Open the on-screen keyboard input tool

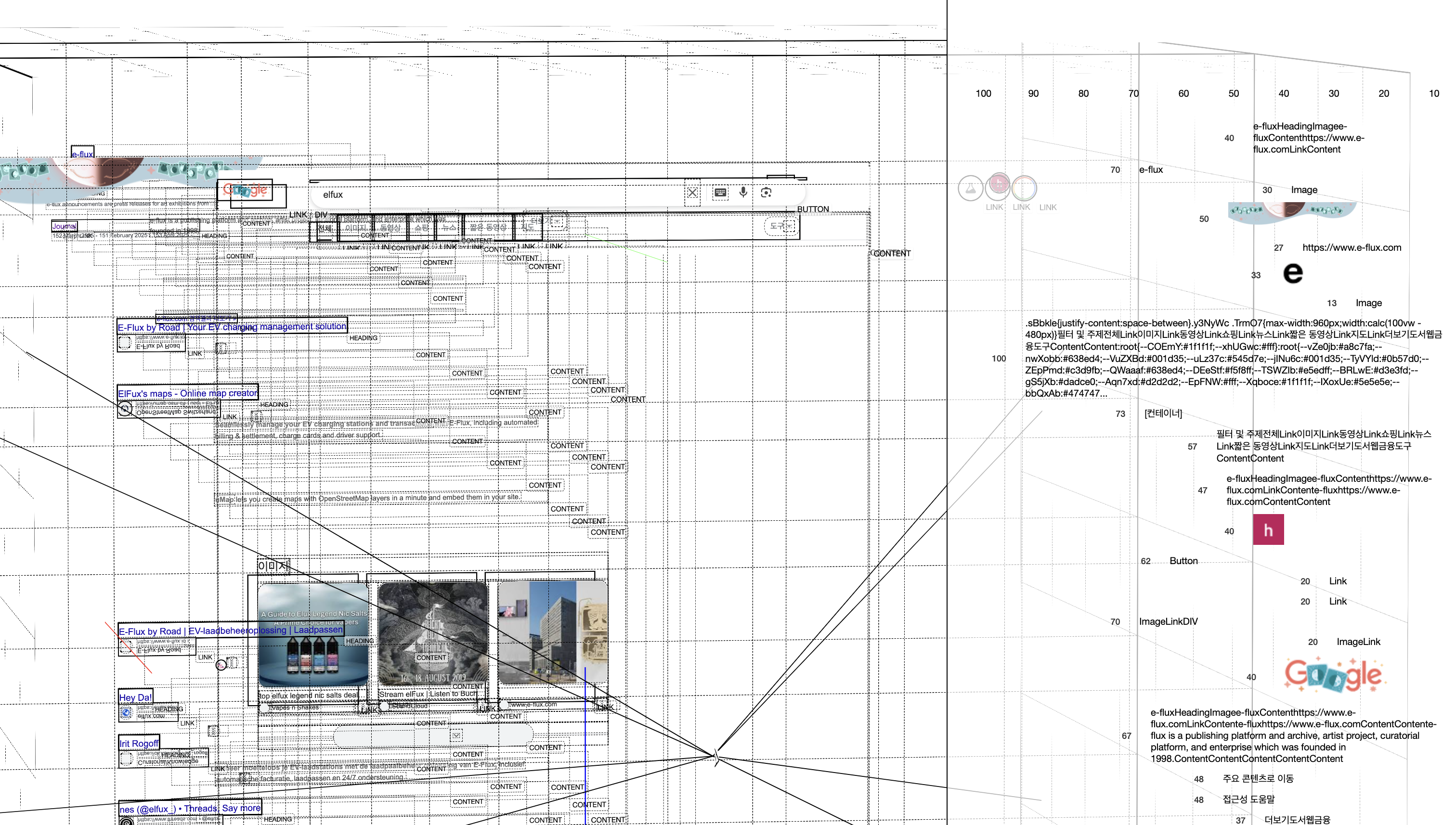(x=720, y=193)
